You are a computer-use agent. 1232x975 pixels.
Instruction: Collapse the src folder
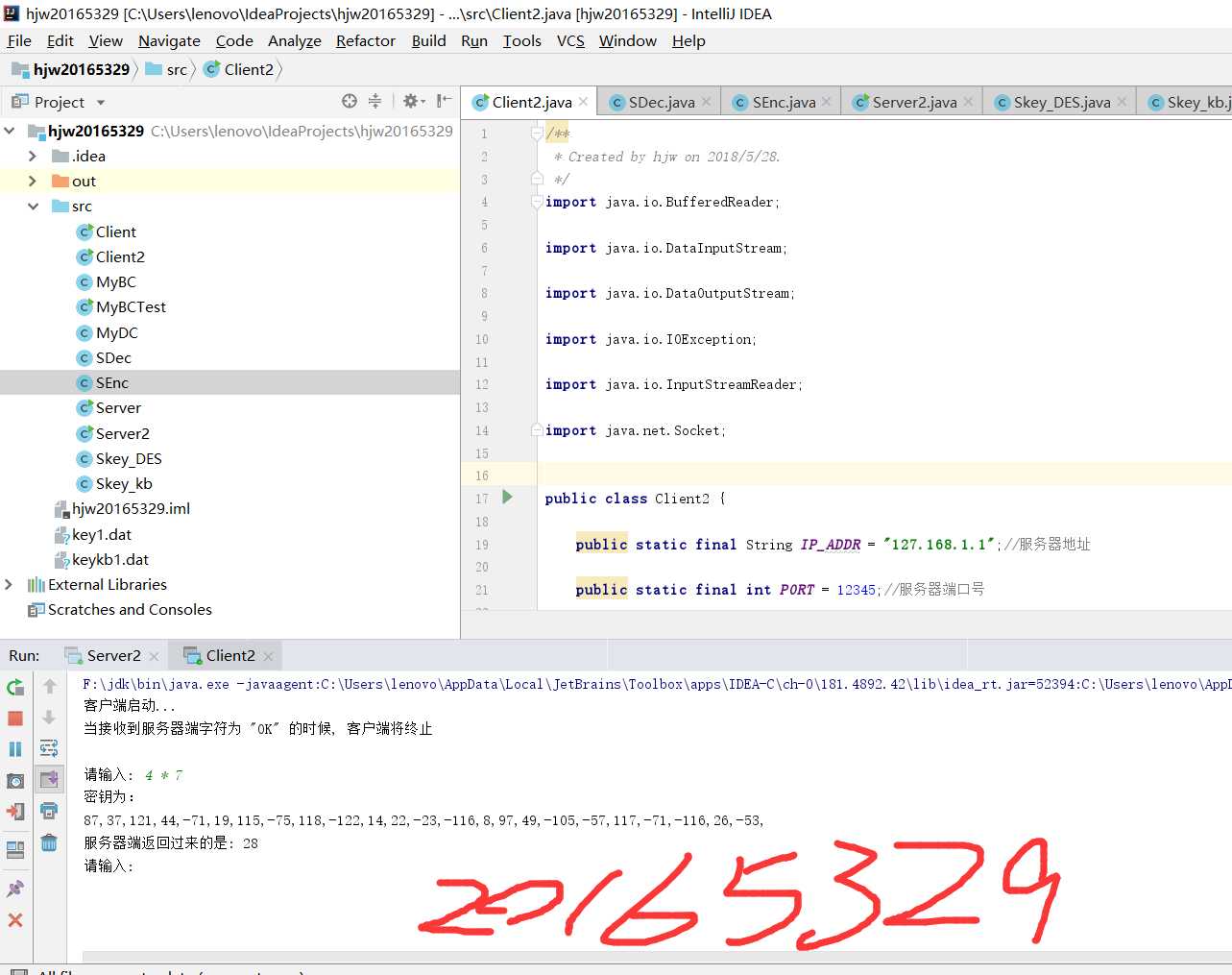tap(33, 206)
